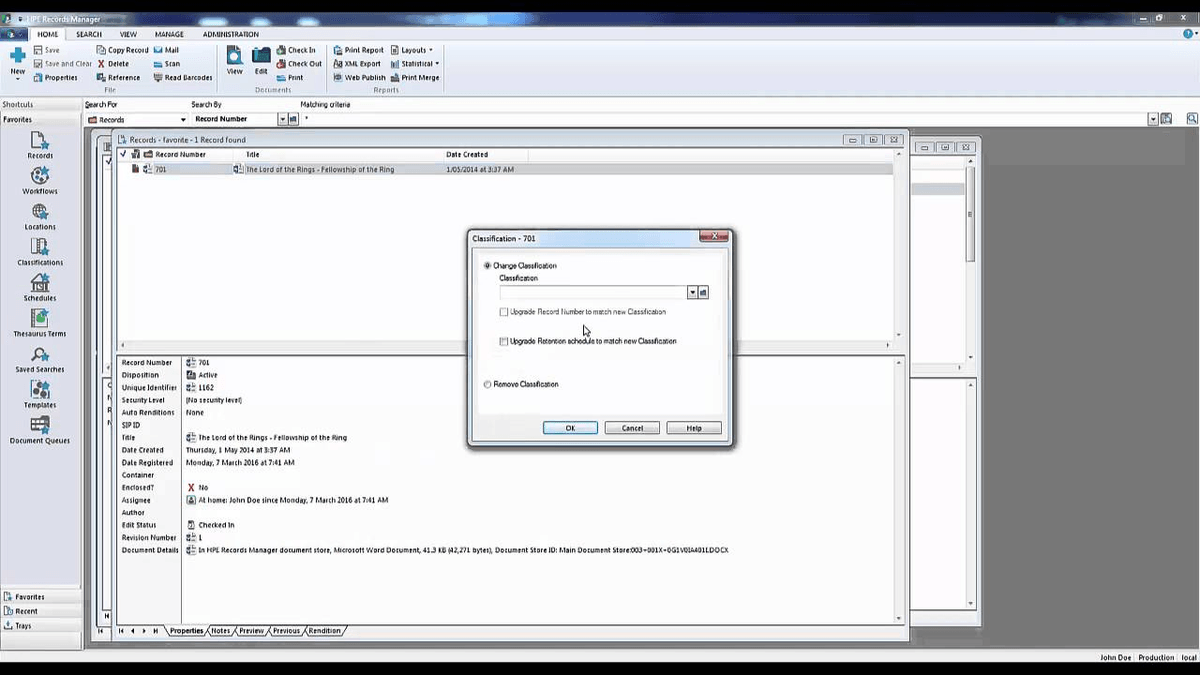Switch to the Preview bottom tab
Image resolution: width=1200 pixels, height=675 pixels.
251,631
